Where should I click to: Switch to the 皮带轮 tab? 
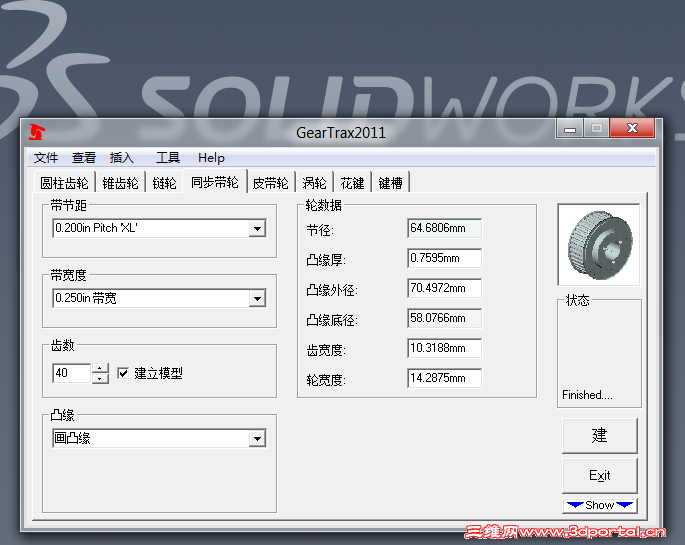pos(270,183)
